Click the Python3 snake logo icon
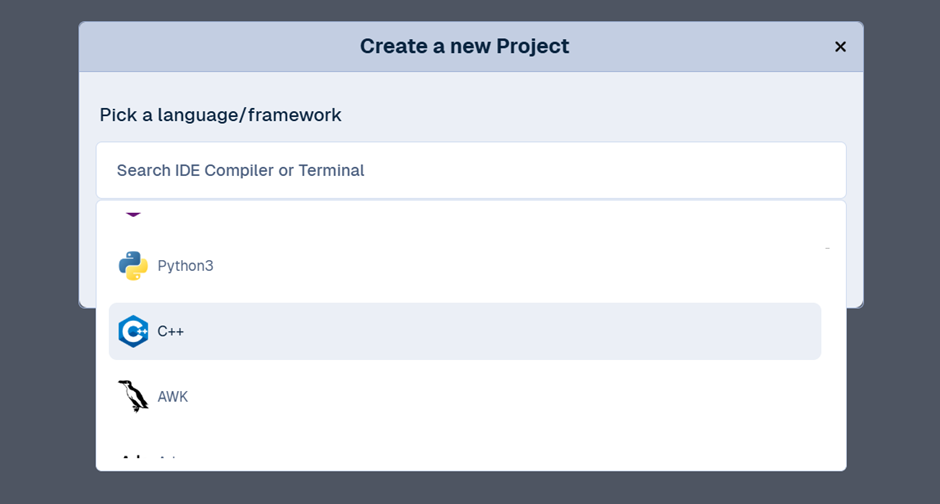The width and height of the screenshot is (940, 504). tap(133, 266)
